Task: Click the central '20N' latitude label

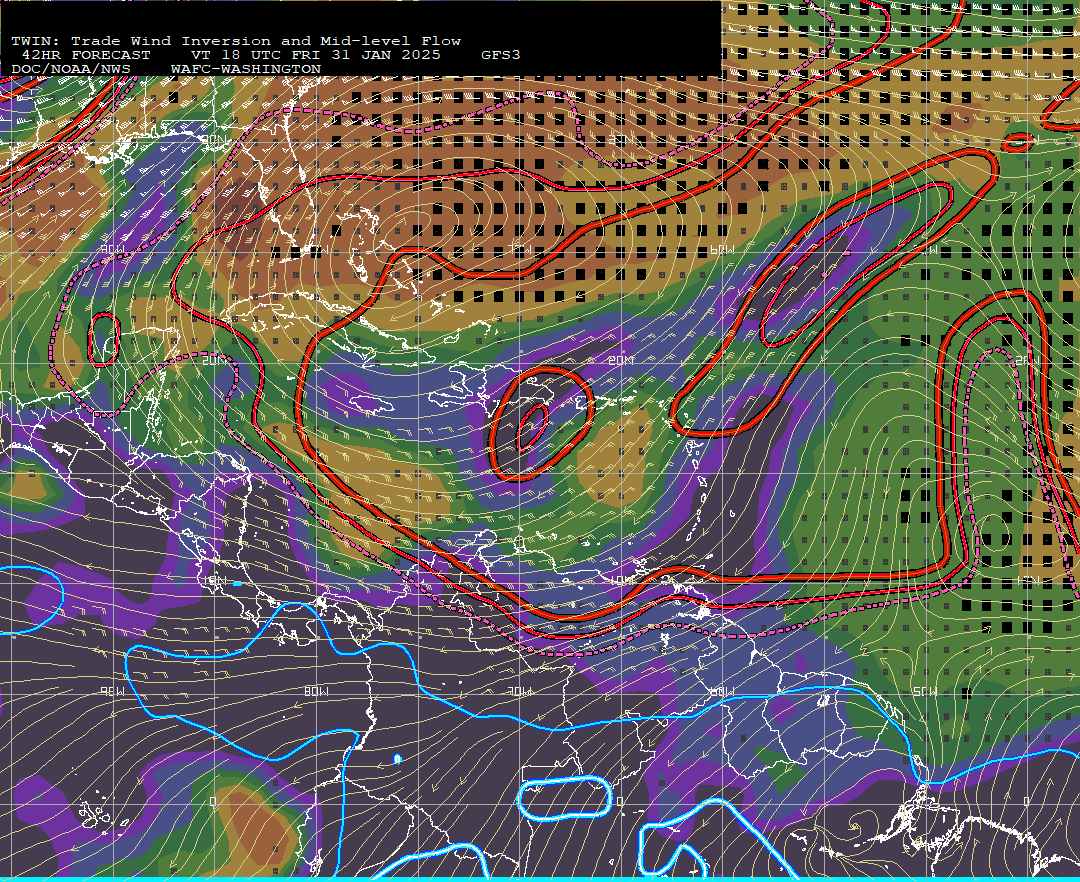Action: coord(622,360)
